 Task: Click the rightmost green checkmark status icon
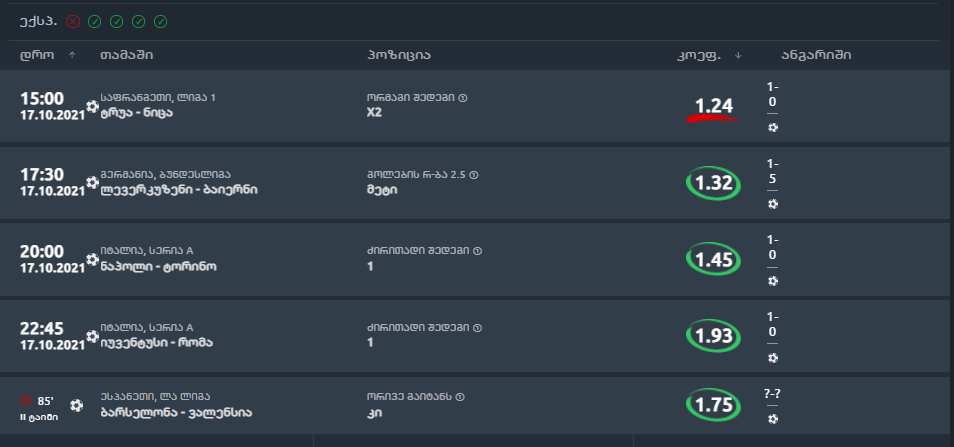point(161,21)
